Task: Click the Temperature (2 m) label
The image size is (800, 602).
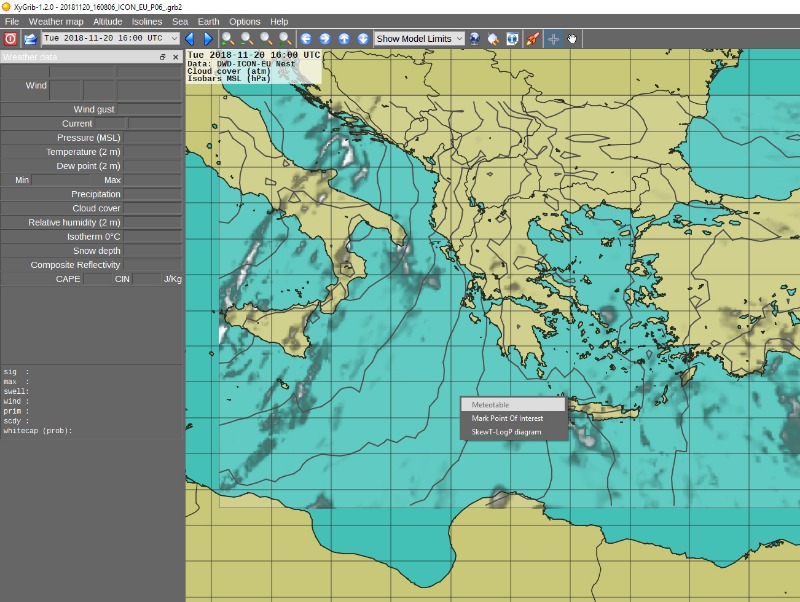Action: click(83, 152)
